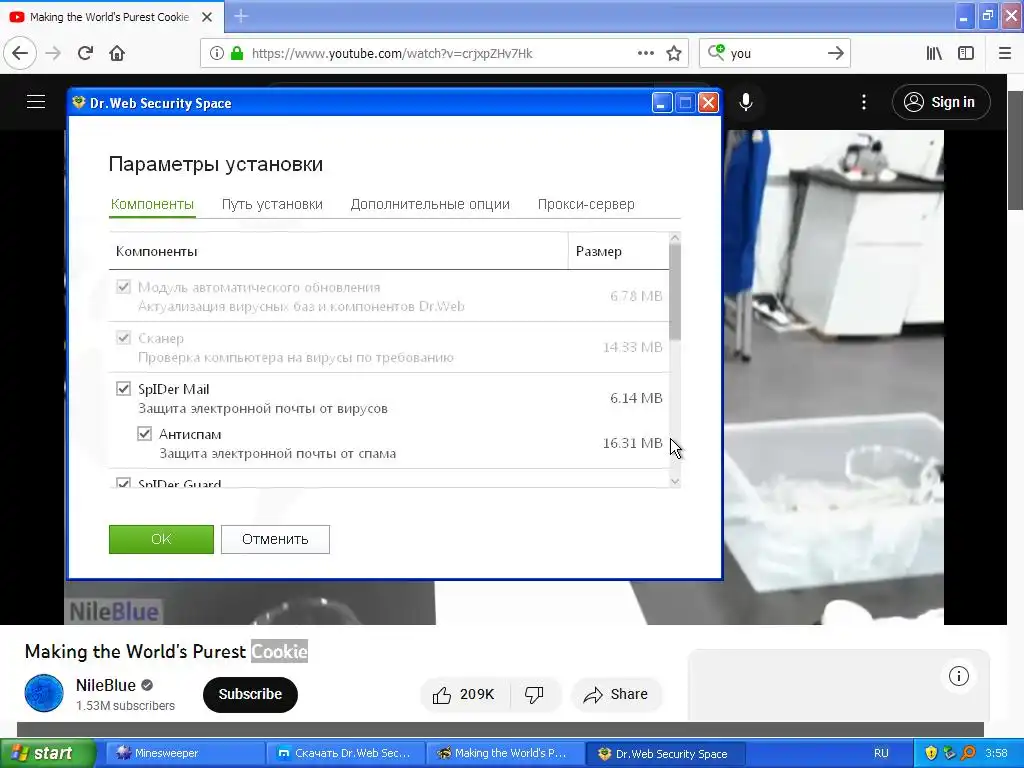1024x768 pixels.
Task: Switch to Dr.Web Security Space taskbar button
Action: [x=665, y=753]
